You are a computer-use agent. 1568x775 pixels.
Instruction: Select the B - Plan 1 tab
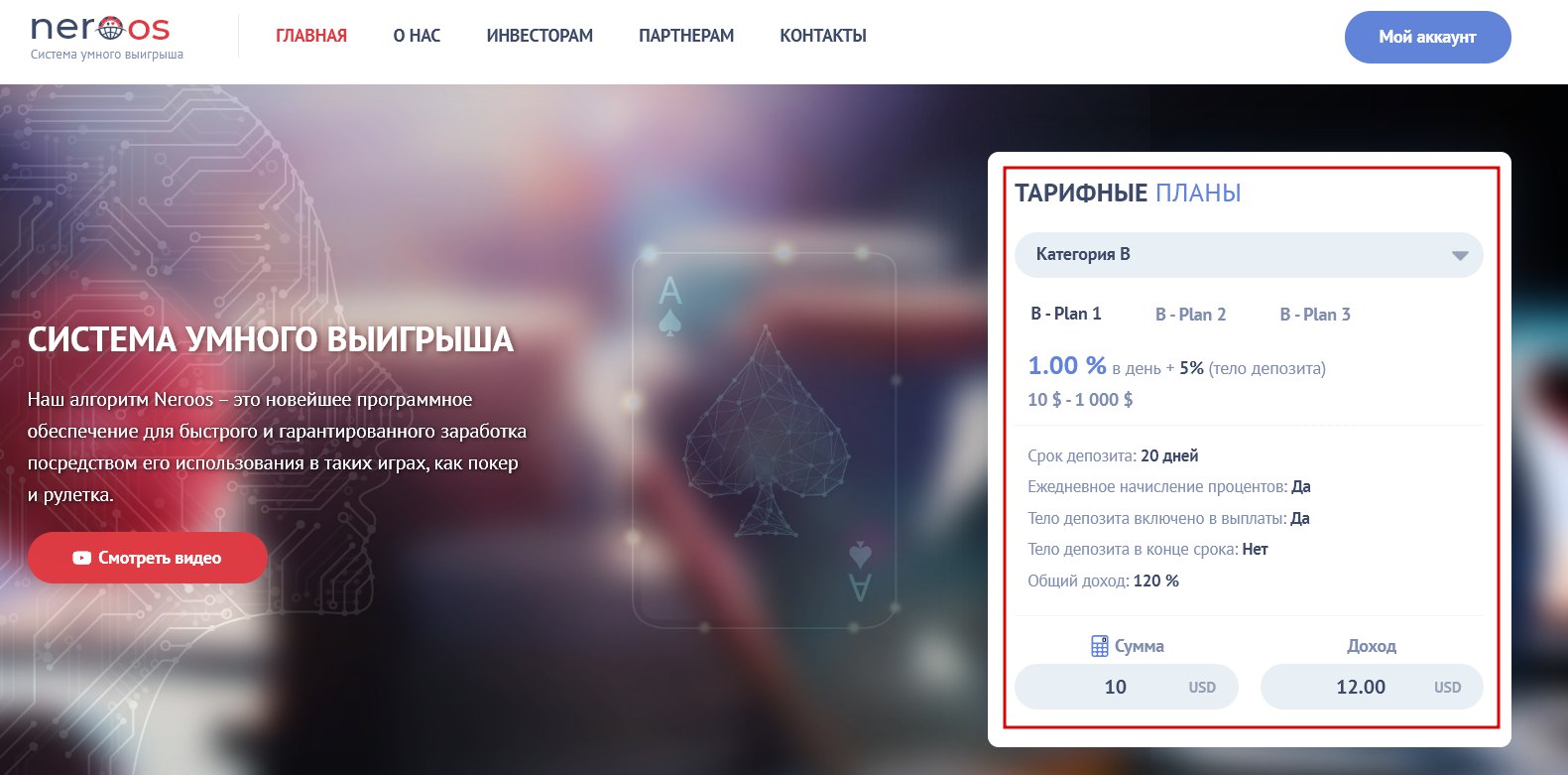(1066, 314)
